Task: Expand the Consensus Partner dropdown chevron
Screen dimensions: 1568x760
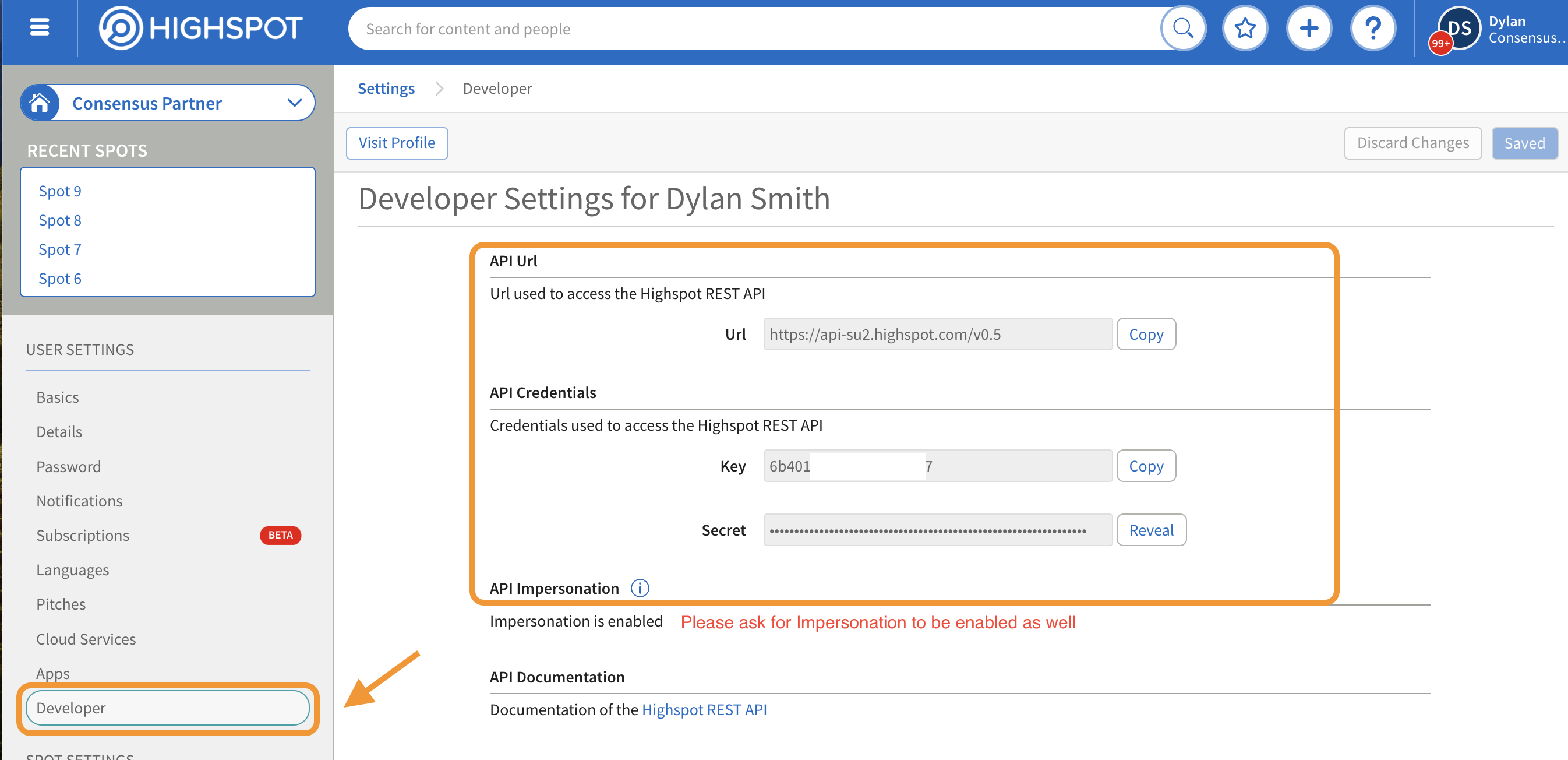Action: (295, 103)
